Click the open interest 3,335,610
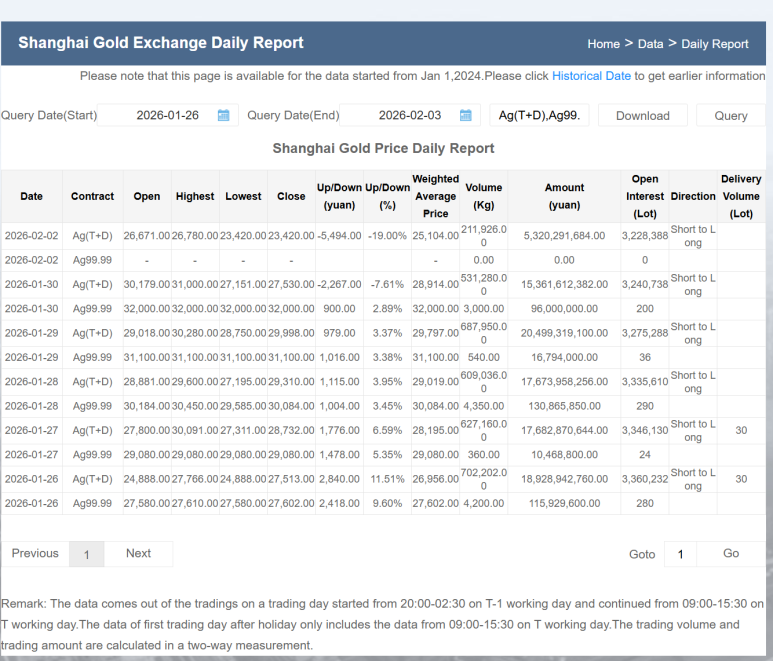This screenshot has width=773, height=661. pos(644,382)
